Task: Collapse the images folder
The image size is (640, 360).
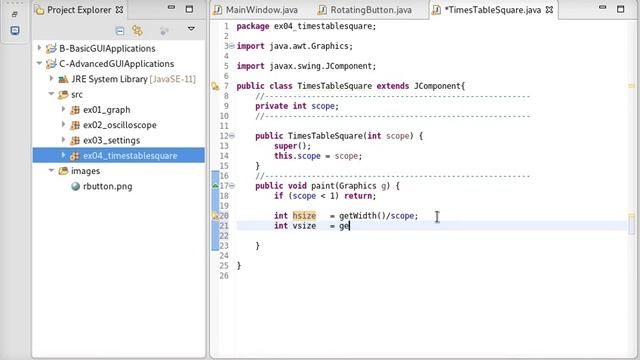Action: click(51, 170)
